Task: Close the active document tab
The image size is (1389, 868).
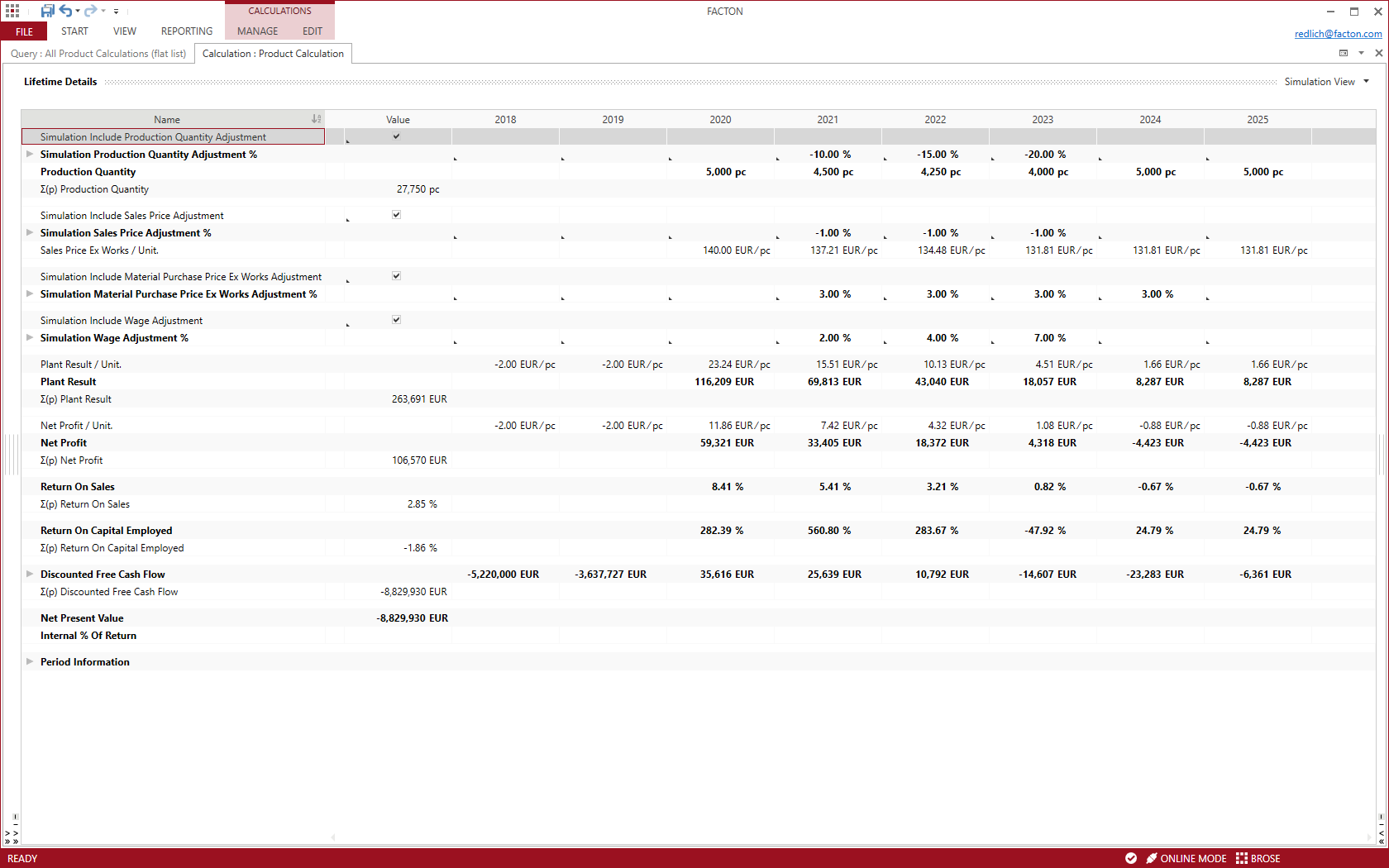Action: pos(1378,53)
